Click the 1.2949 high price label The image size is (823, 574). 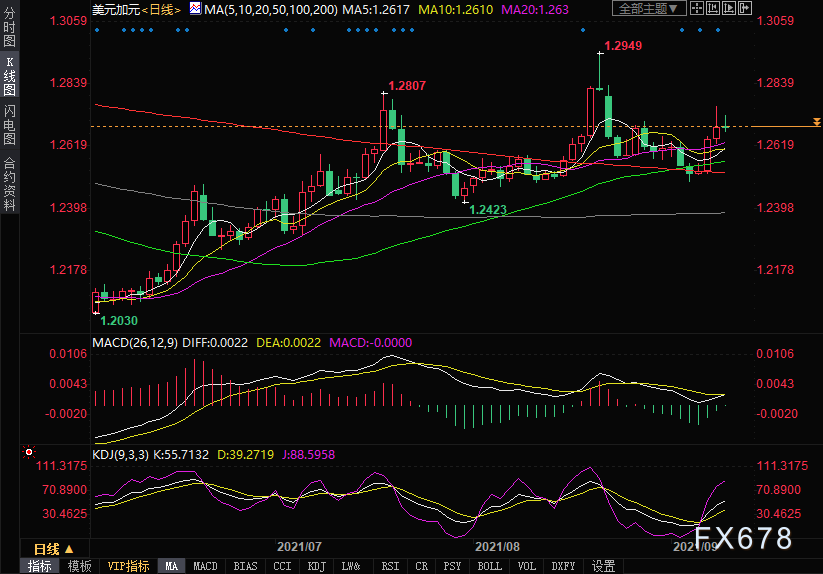click(x=623, y=46)
